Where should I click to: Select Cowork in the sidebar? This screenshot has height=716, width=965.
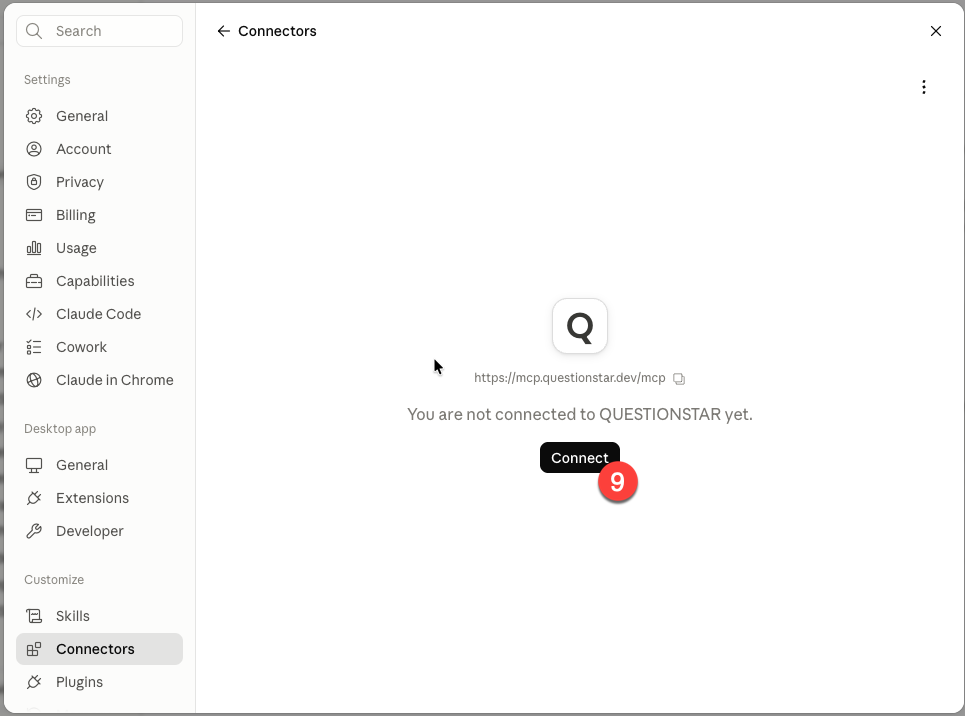pos(100,347)
